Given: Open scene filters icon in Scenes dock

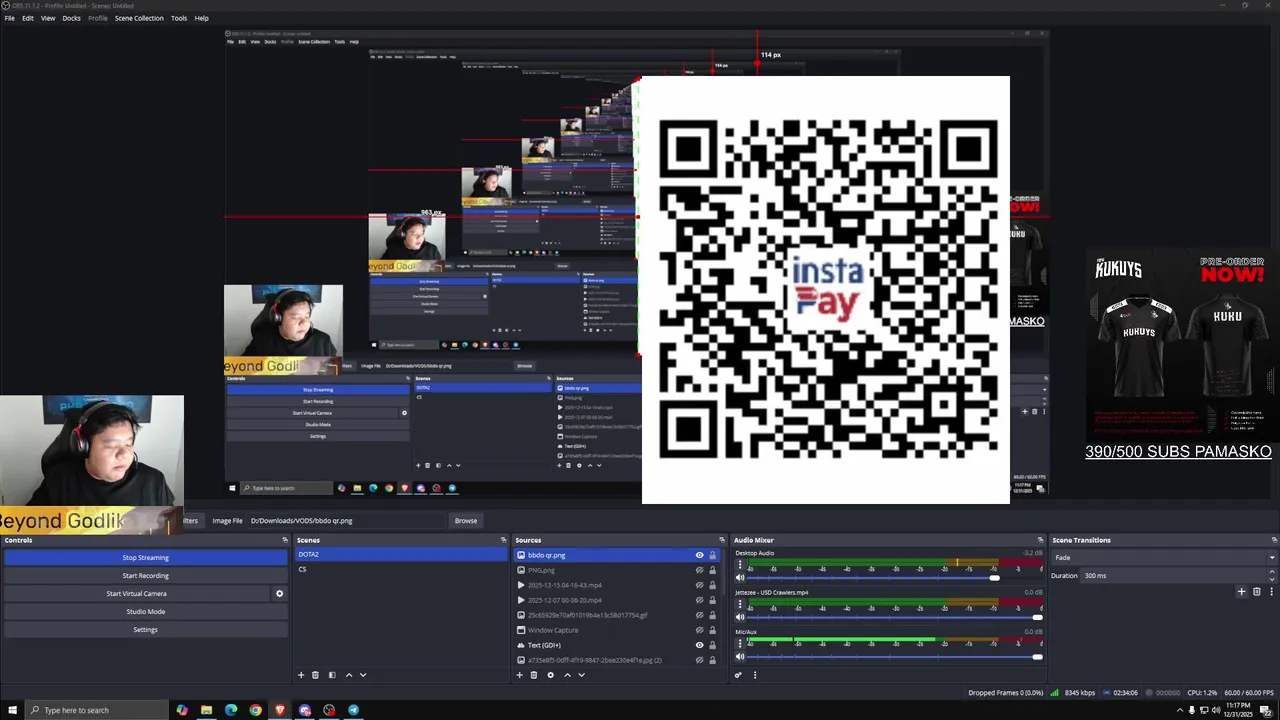Looking at the screenshot, I should [x=332, y=675].
